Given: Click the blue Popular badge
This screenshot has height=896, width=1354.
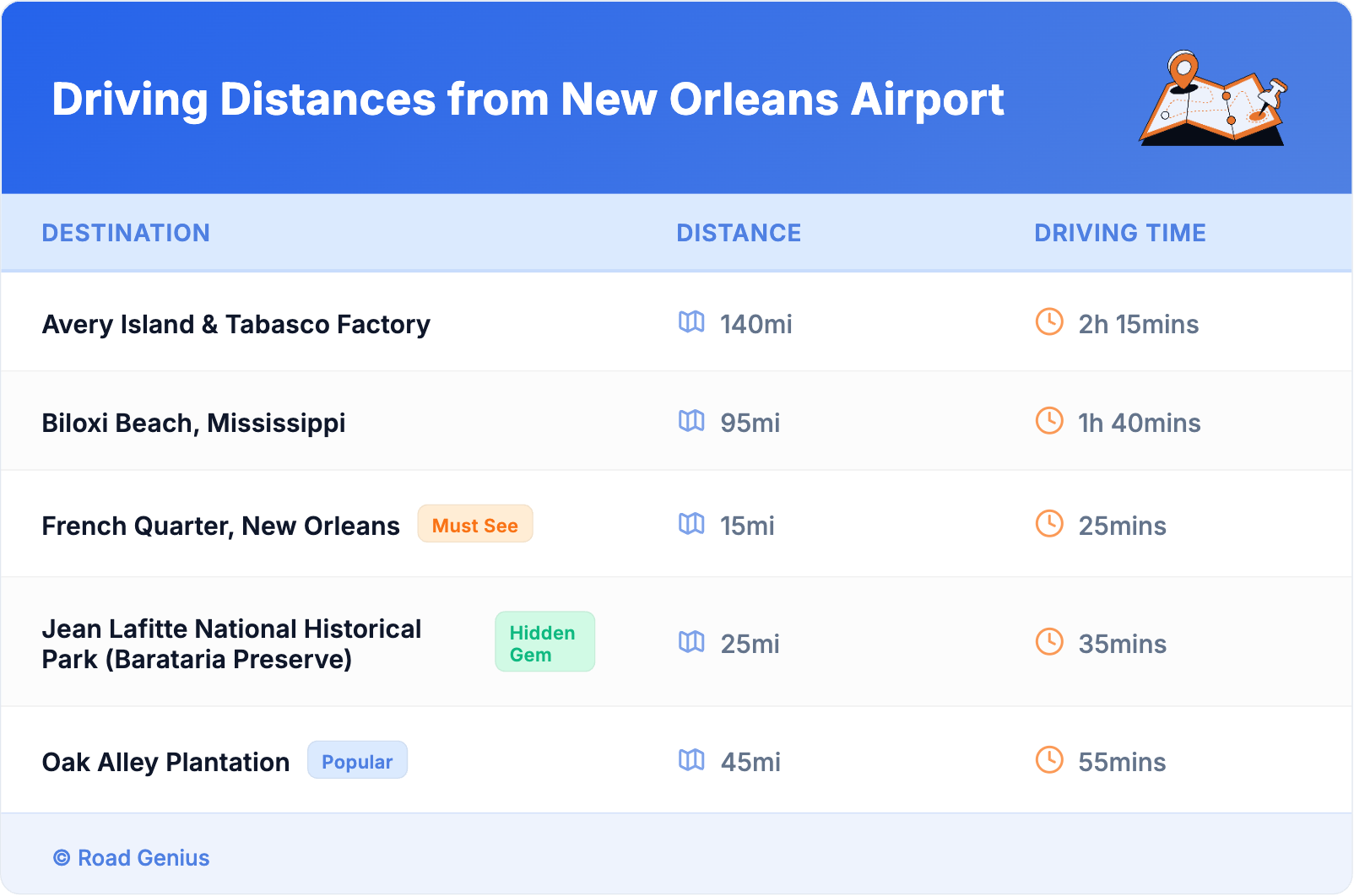Looking at the screenshot, I should coord(357,761).
